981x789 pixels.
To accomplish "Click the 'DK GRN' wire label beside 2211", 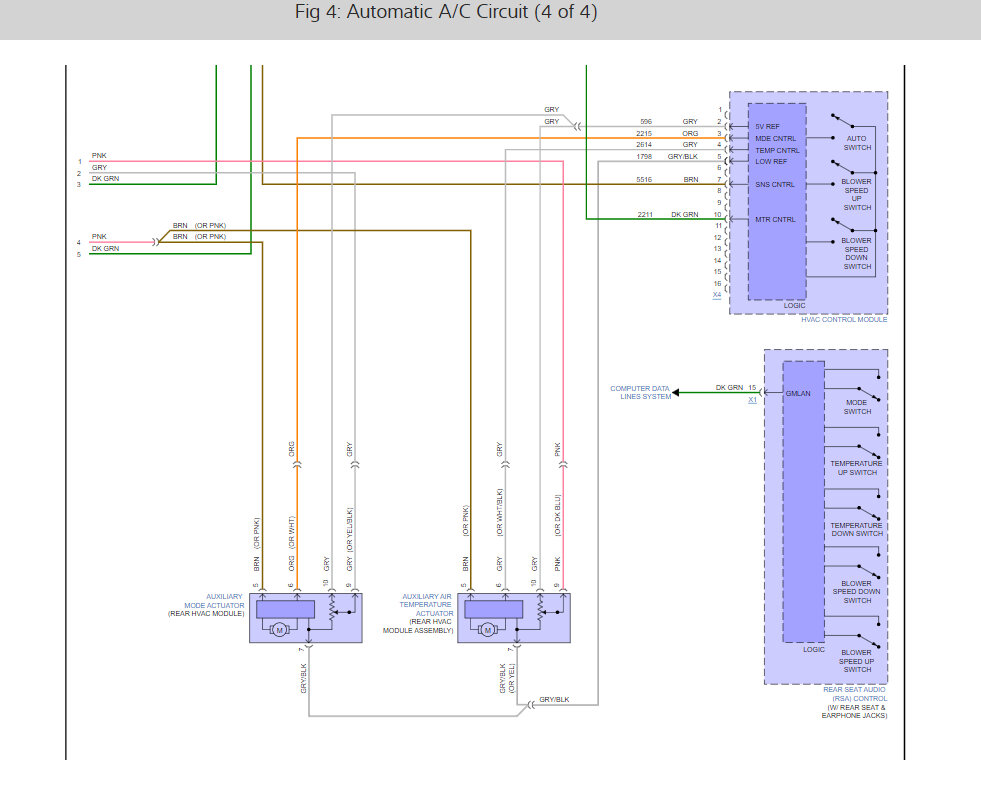I will (x=684, y=215).
